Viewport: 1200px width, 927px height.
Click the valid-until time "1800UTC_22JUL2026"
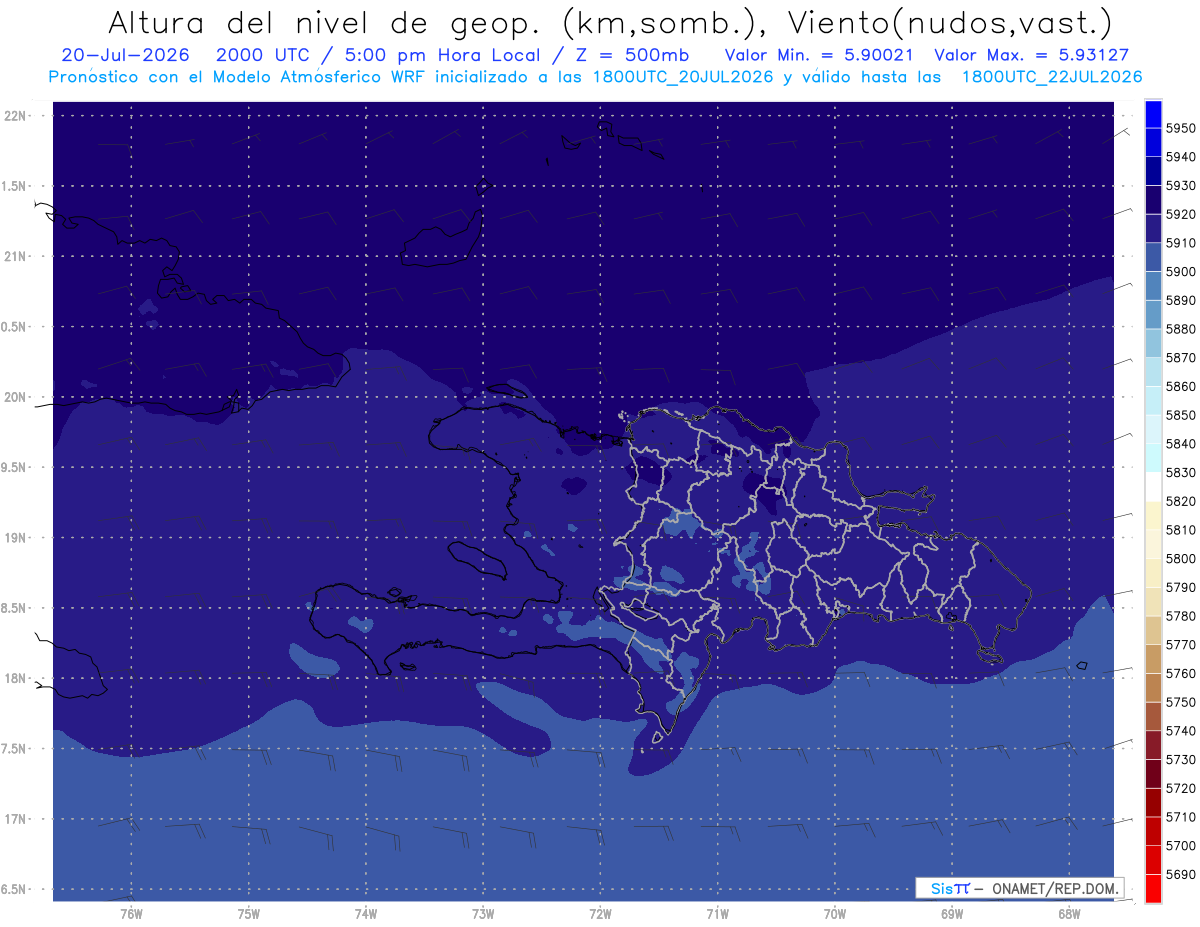(1052, 77)
